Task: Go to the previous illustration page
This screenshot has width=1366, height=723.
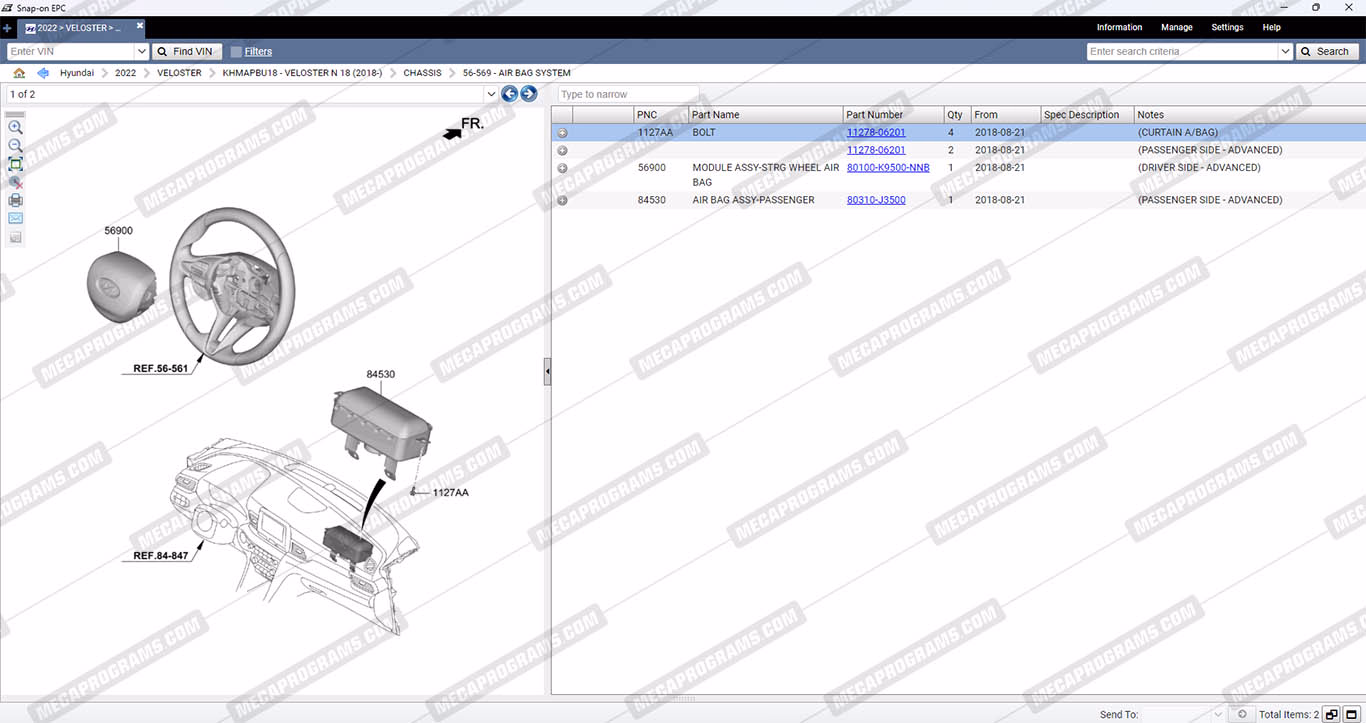Action: click(510, 94)
